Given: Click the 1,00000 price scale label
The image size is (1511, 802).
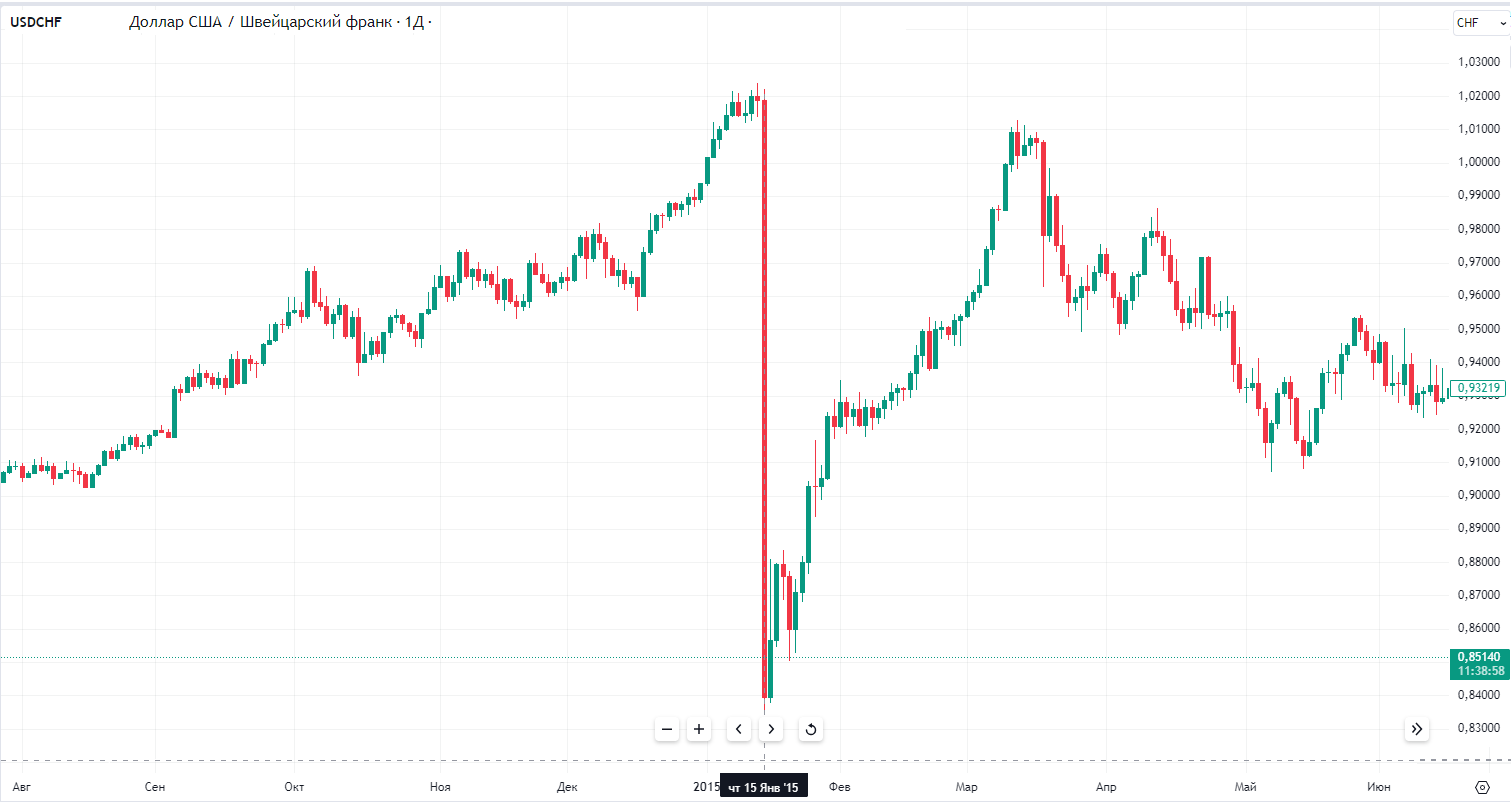Looking at the screenshot, I should click(1479, 162).
